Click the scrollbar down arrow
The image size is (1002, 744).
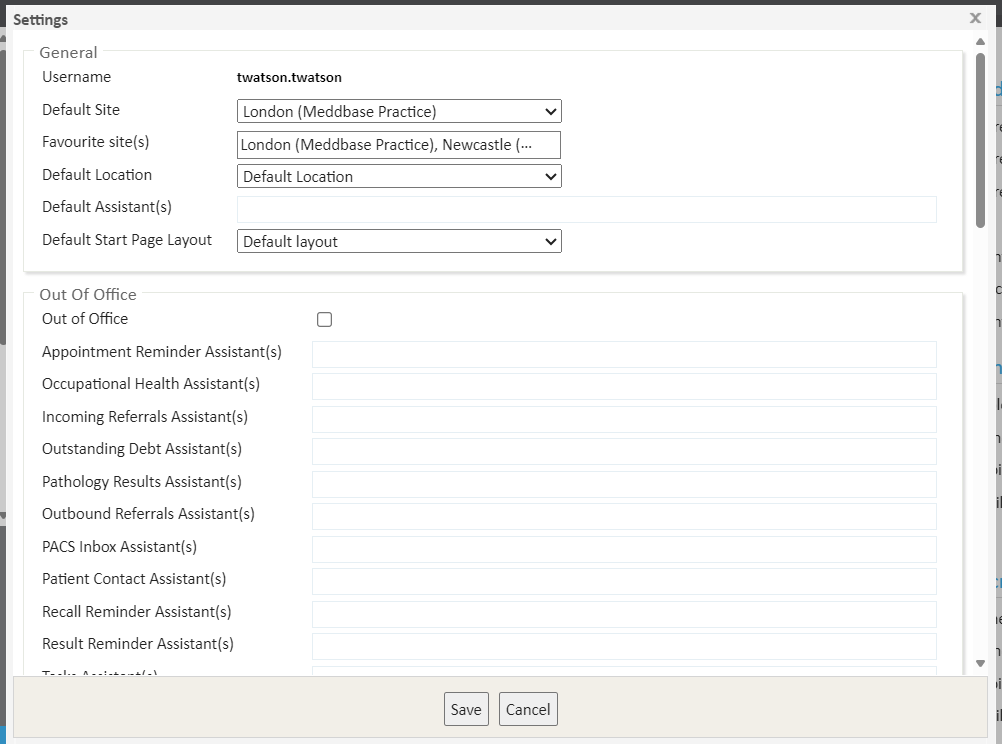point(981,664)
